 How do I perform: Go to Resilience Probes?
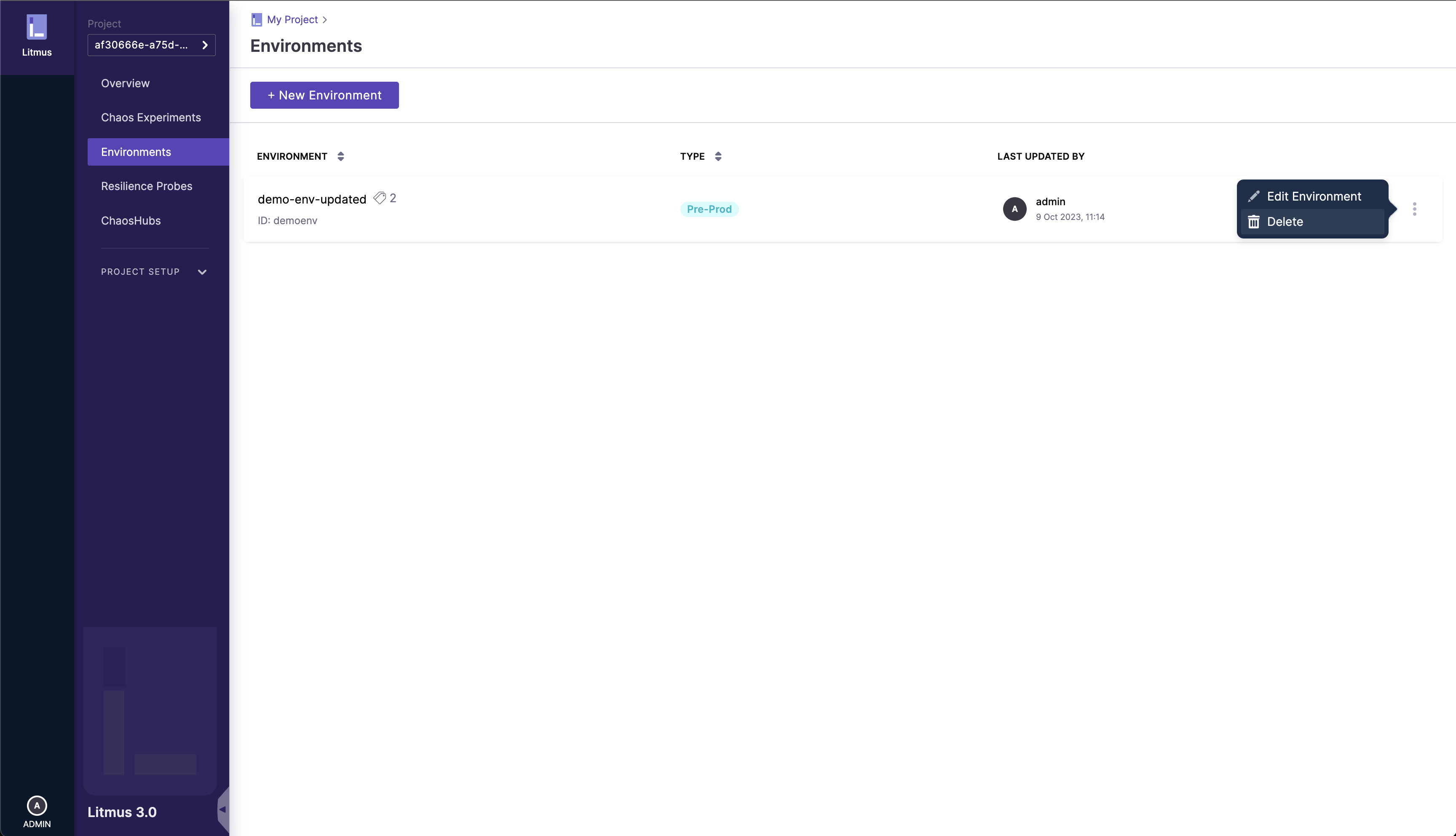(146, 186)
